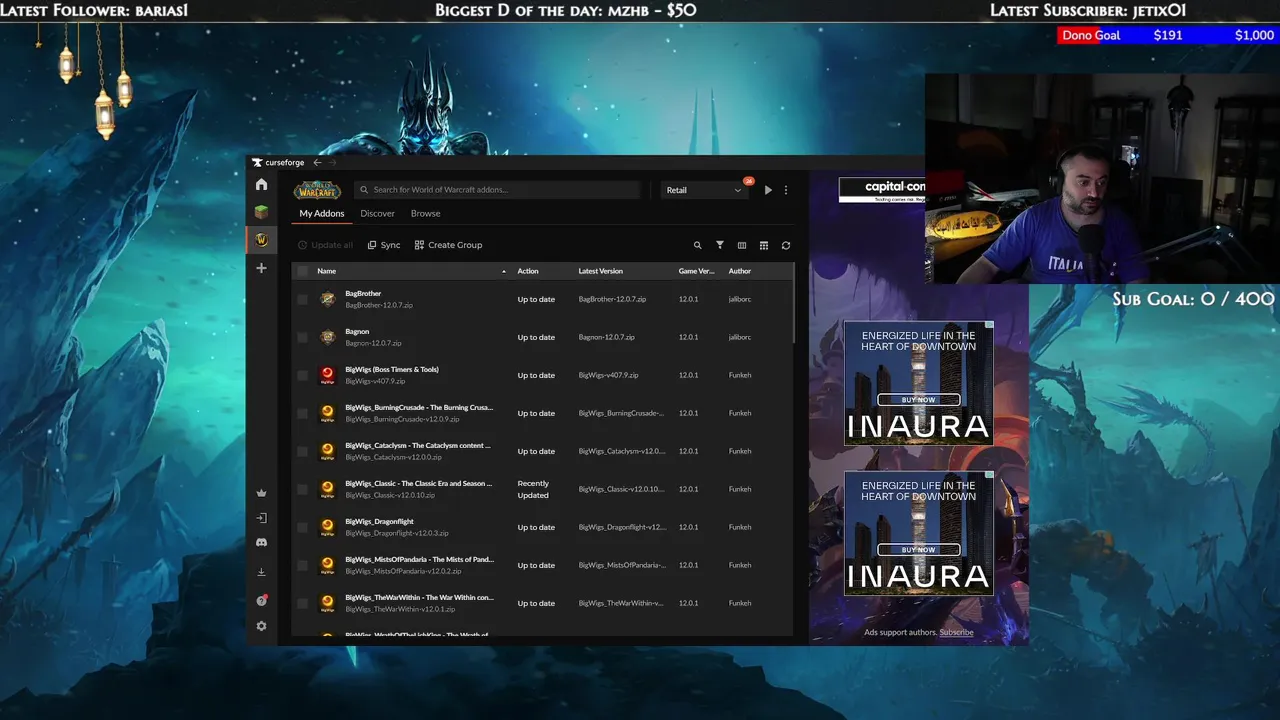Click the BigWigs-v407.9.zip latest version cell
This screenshot has height=720, width=1280.
[x=608, y=375]
